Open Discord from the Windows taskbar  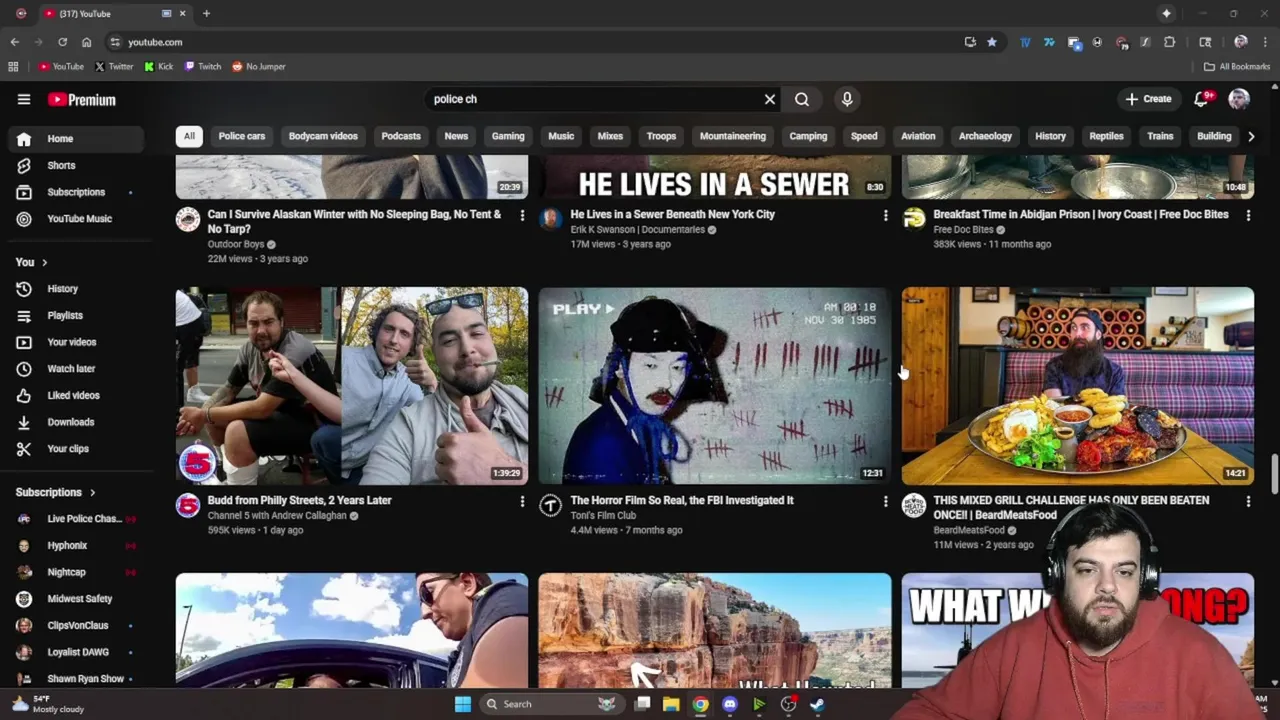click(x=730, y=704)
